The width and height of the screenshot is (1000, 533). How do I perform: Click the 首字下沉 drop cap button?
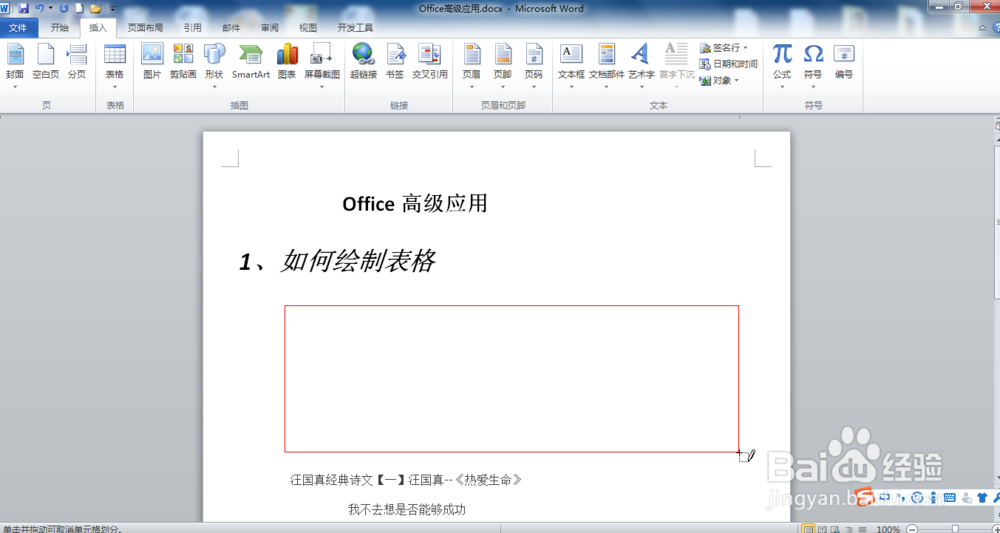[677, 66]
